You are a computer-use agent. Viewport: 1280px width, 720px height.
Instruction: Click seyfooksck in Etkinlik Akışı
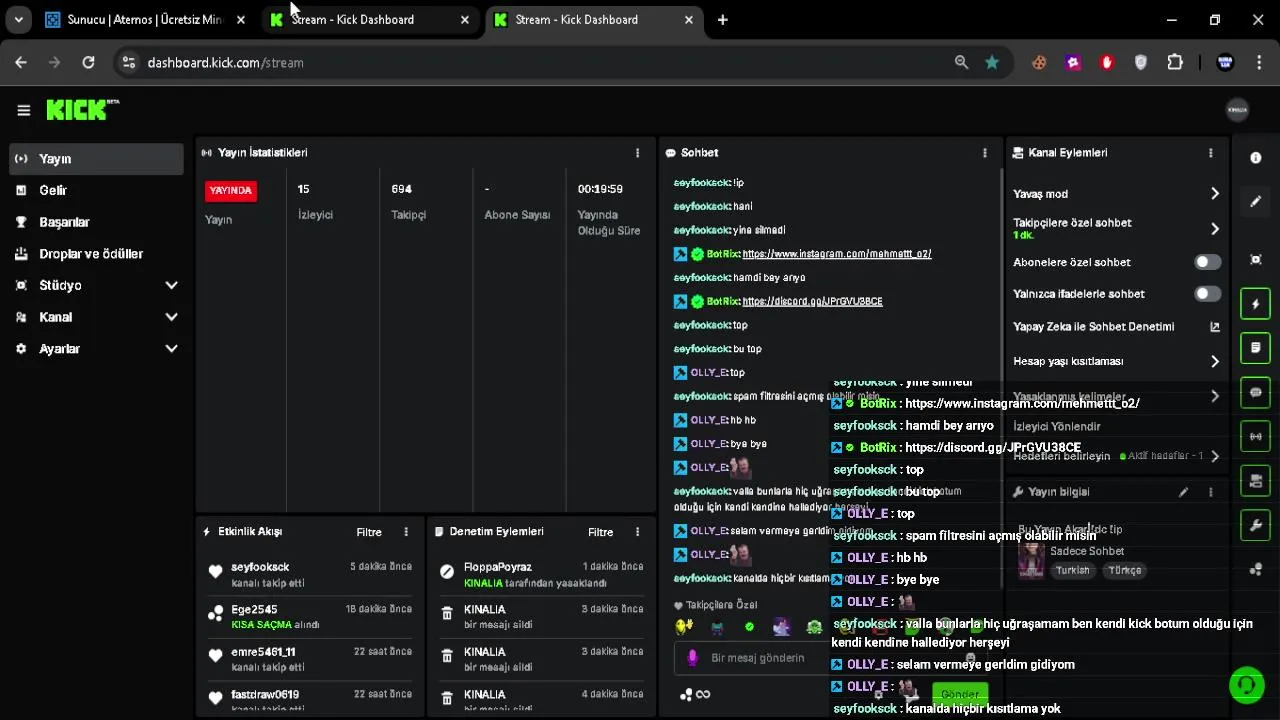click(x=260, y=567)
